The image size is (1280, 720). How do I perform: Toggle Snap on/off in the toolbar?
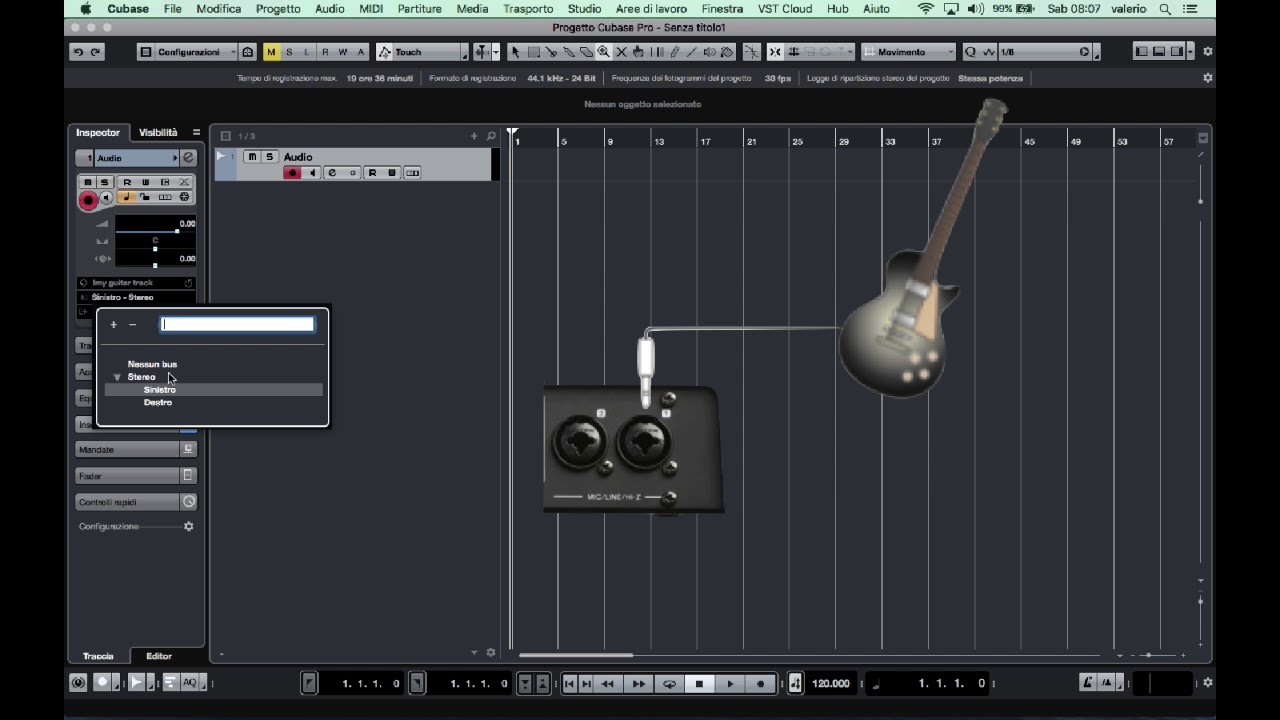(775, 52)
